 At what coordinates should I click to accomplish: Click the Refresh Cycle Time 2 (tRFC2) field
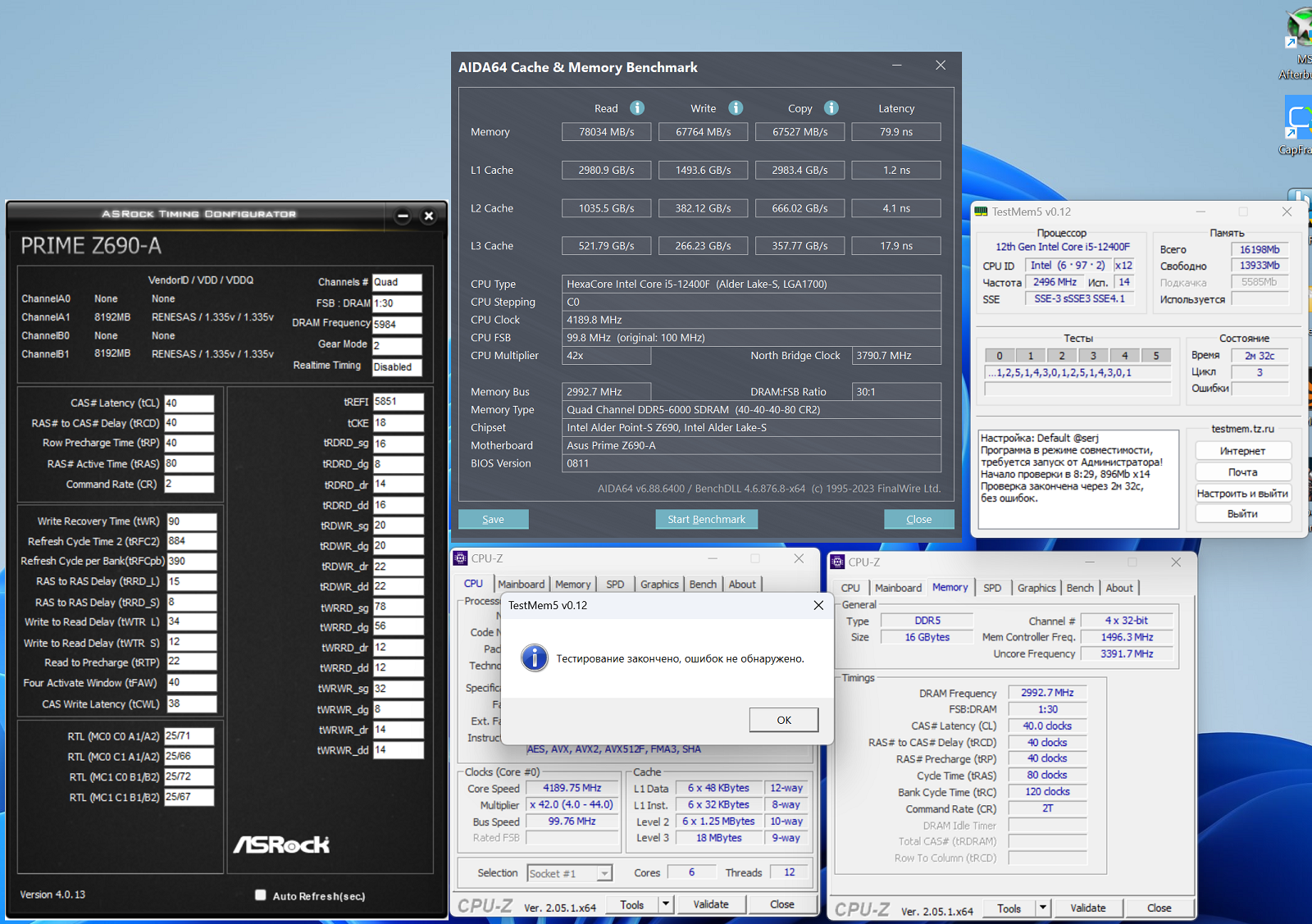[191, 541]
